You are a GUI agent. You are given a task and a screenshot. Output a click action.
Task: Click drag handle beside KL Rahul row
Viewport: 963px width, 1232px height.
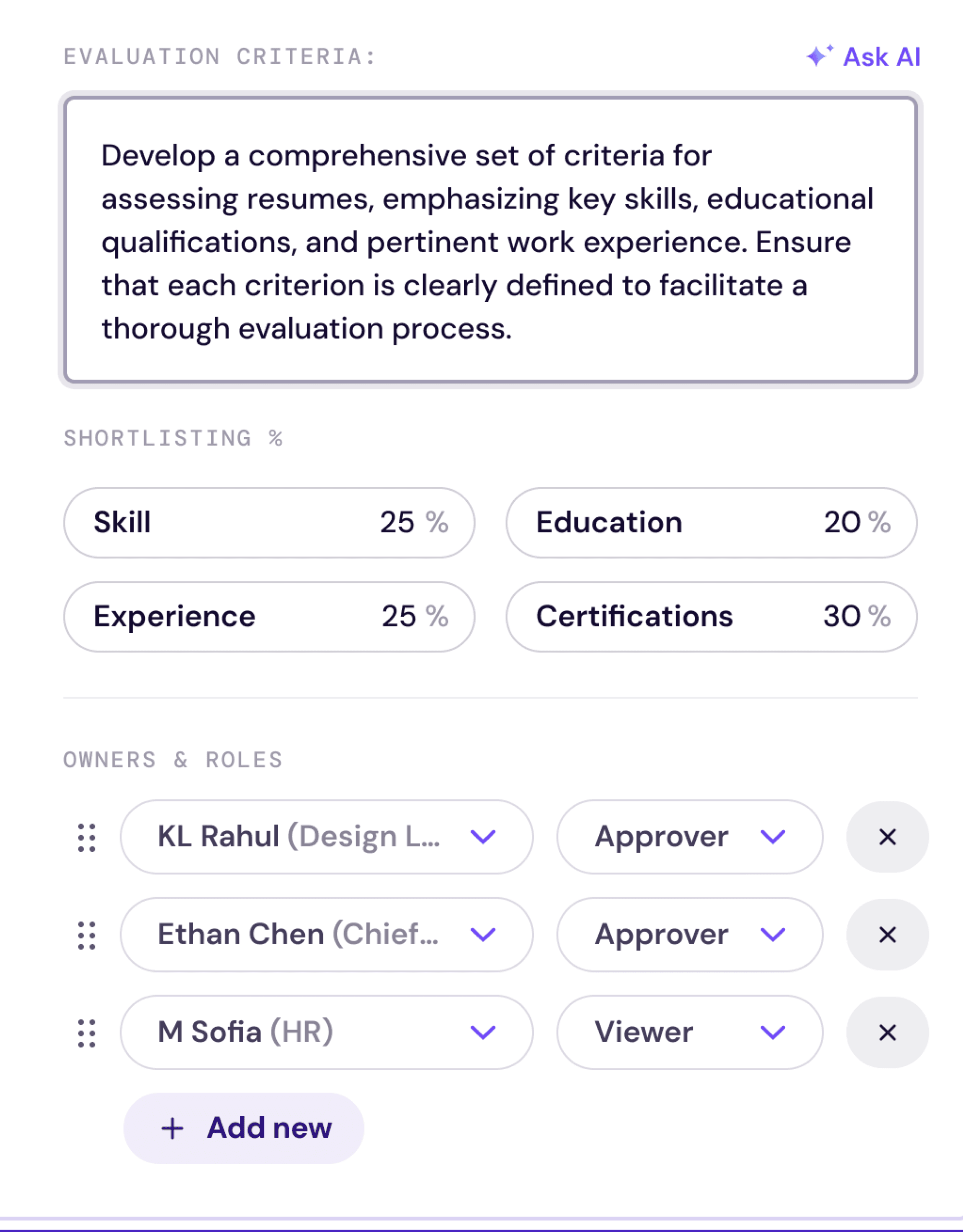tap(87, 837)
